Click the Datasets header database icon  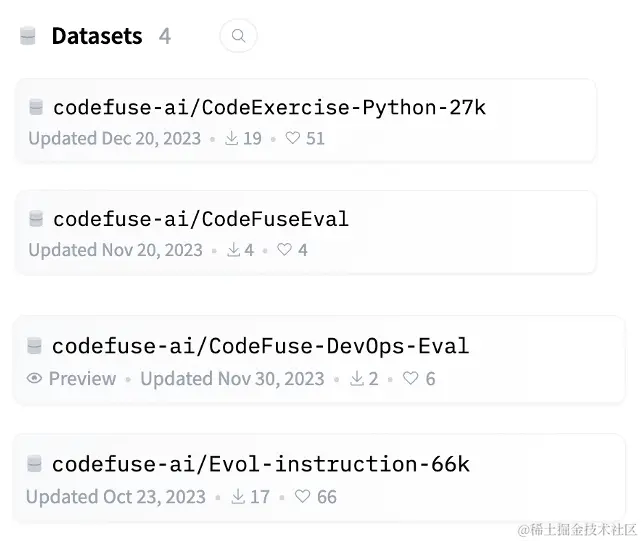point(28,36)
